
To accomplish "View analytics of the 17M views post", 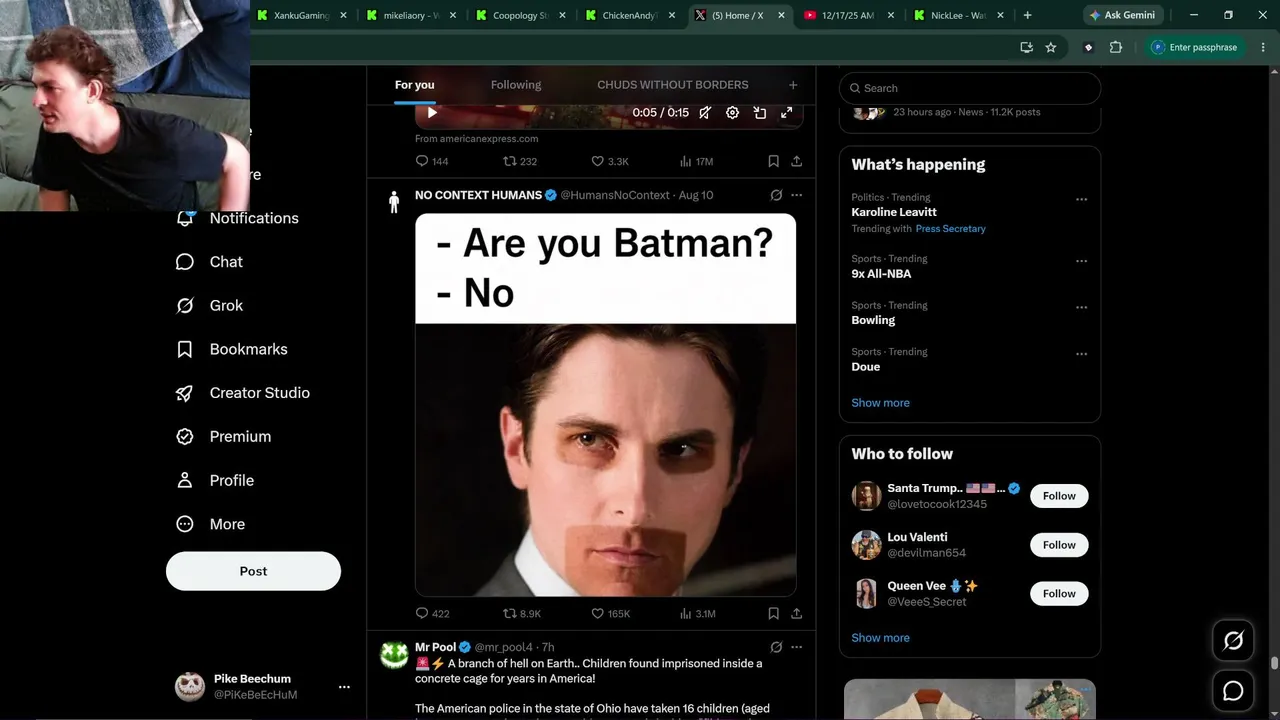I will coord(696,161).
